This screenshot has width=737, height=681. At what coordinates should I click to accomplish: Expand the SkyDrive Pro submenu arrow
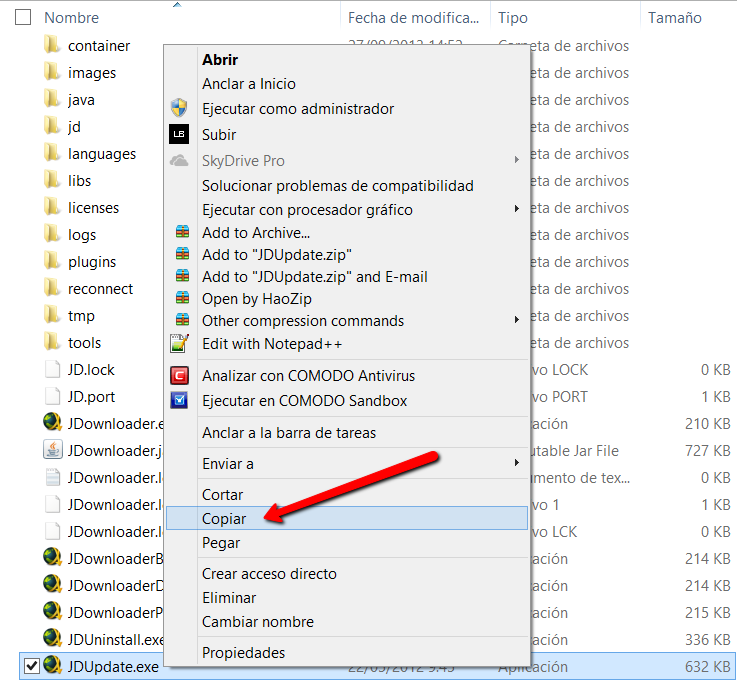517,160
